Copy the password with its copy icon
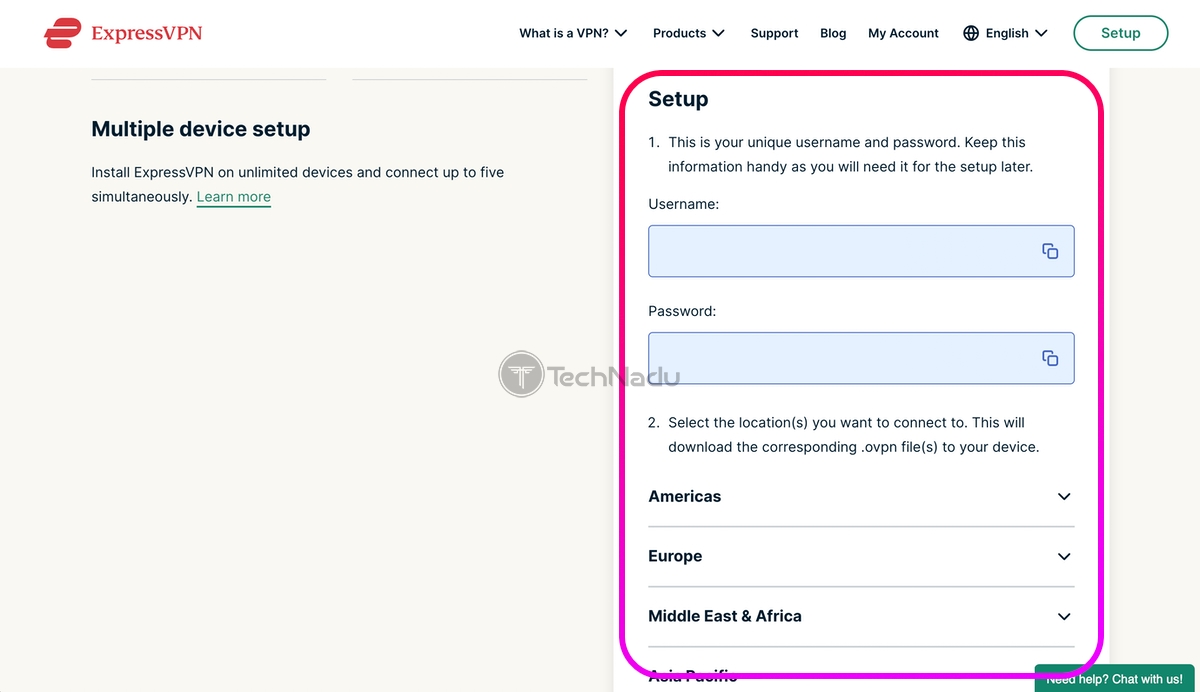 (1050, 358)
